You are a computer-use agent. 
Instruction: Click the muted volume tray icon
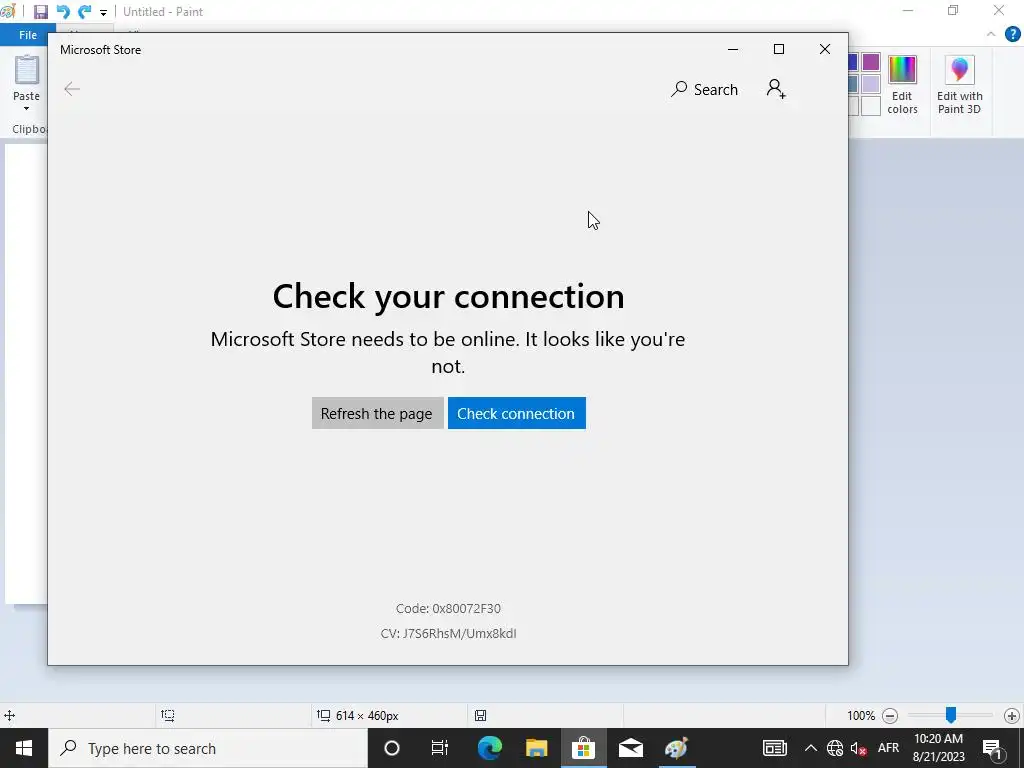[858, 748]
